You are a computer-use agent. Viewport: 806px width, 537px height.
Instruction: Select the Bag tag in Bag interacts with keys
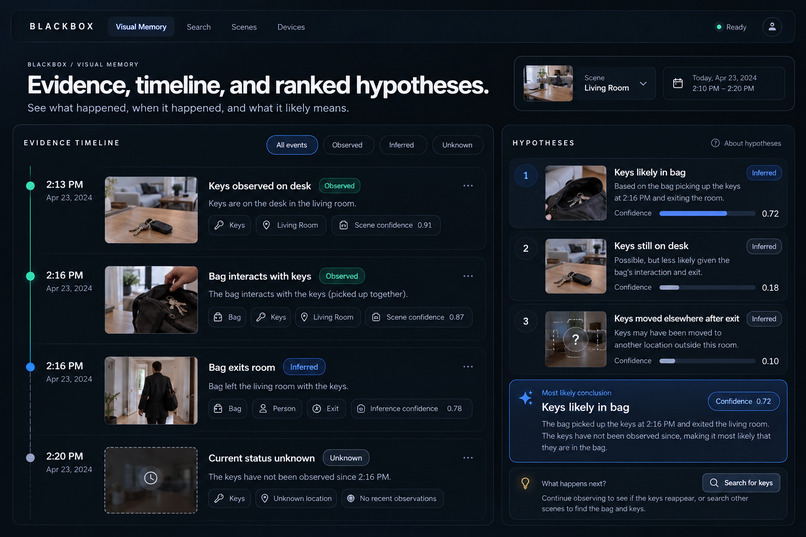(227, 317)
